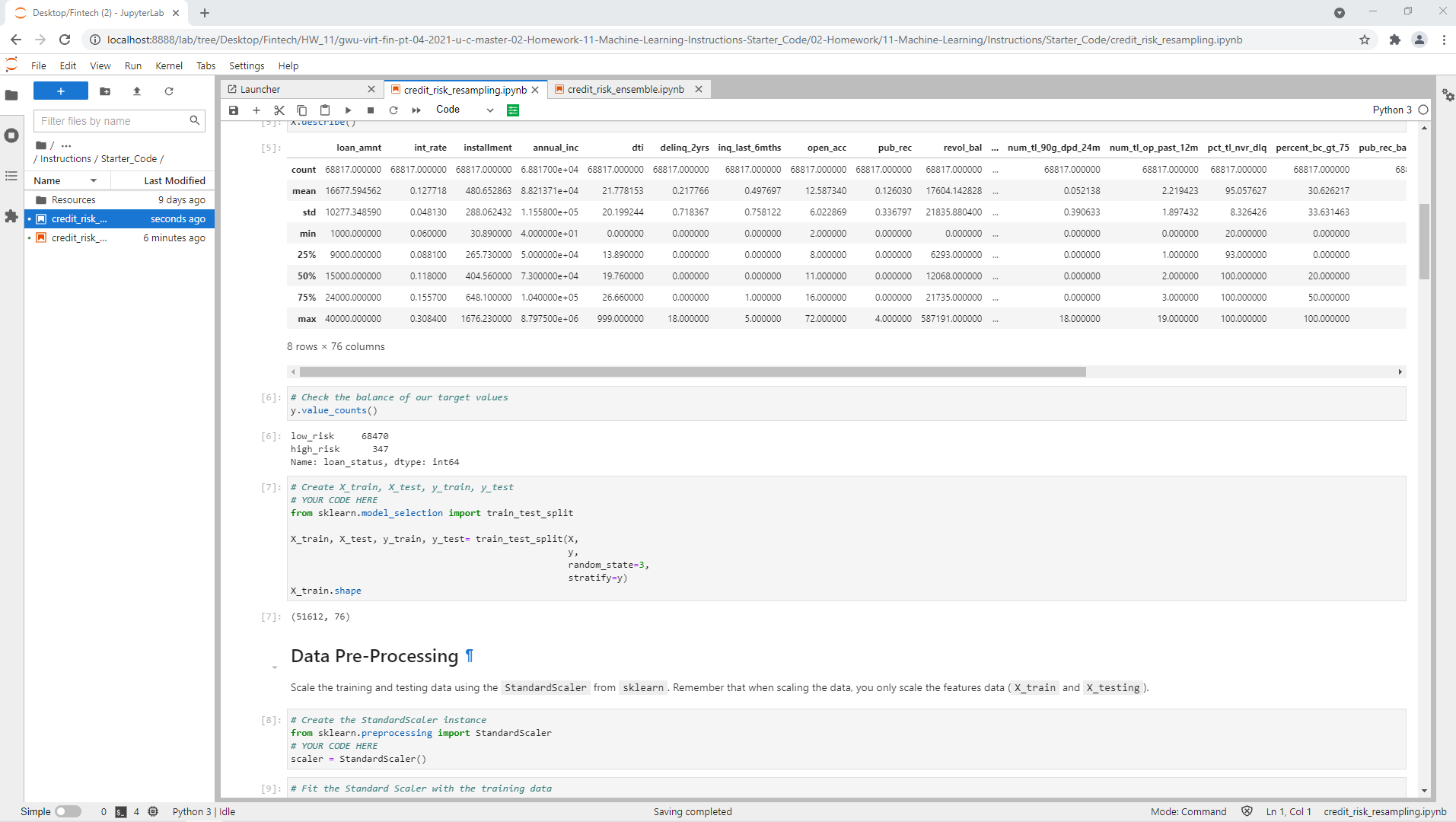Open Extension Manager puzzle icon
The image size is (1456, 822).
point(11,216)
